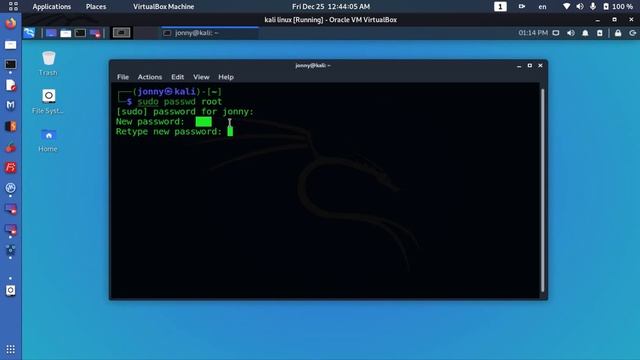Open the Cherrytree app in host dock
The width and height of the screenshot is (640, 360).
point(11,147)
